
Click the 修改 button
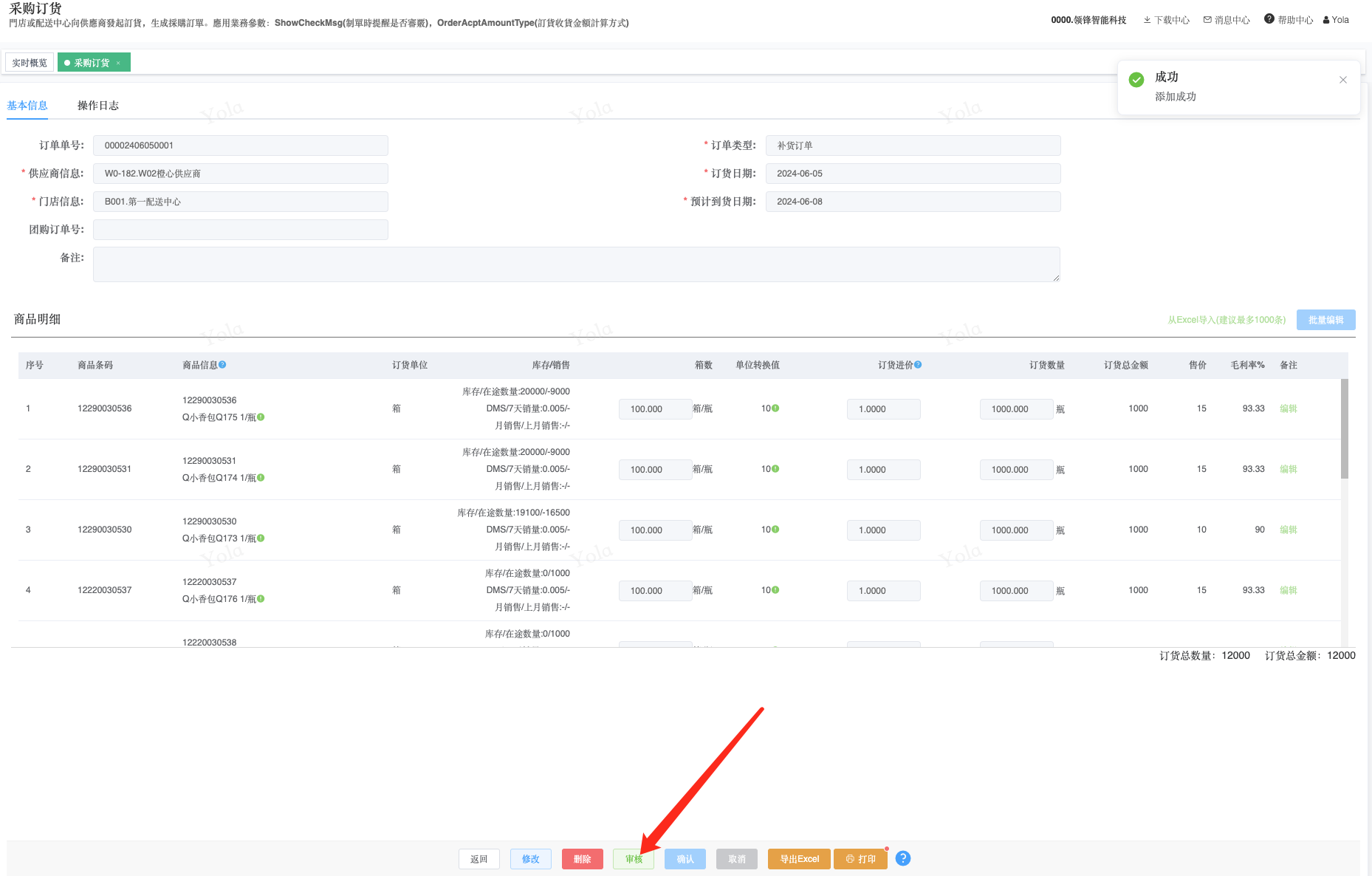click(x=531, y=859)
